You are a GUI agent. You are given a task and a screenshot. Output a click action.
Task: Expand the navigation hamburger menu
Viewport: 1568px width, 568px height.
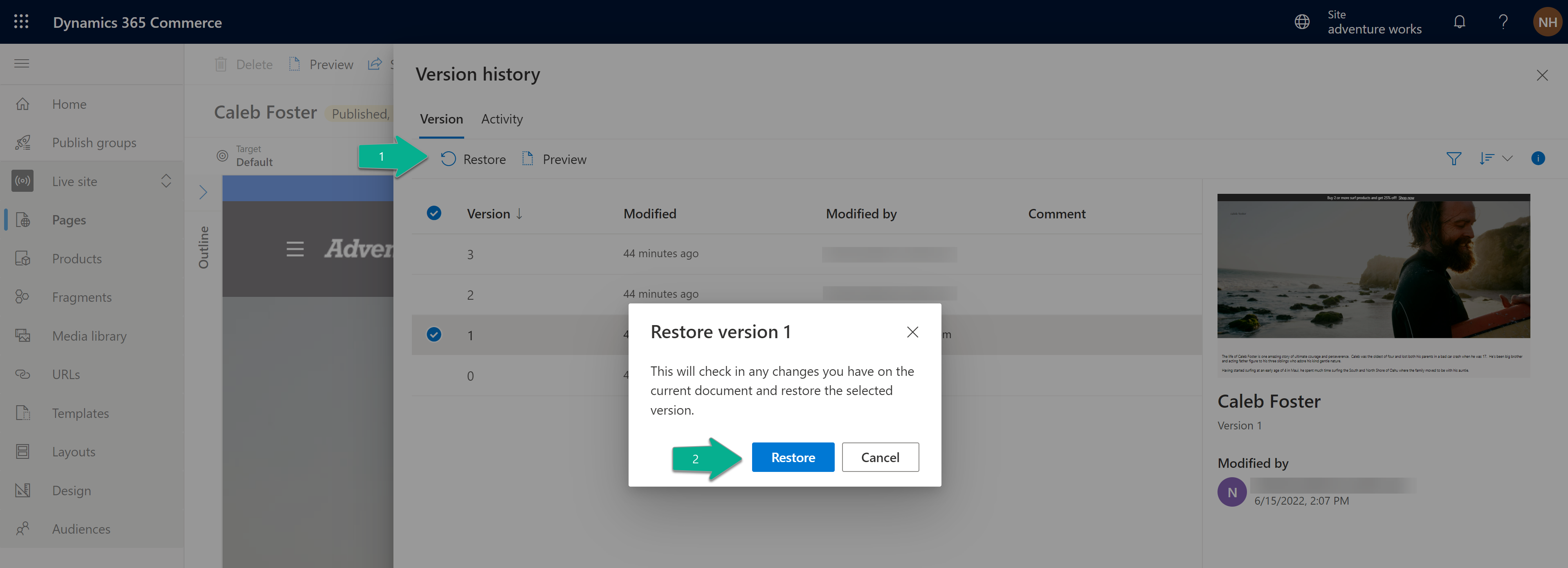(22, 63)
